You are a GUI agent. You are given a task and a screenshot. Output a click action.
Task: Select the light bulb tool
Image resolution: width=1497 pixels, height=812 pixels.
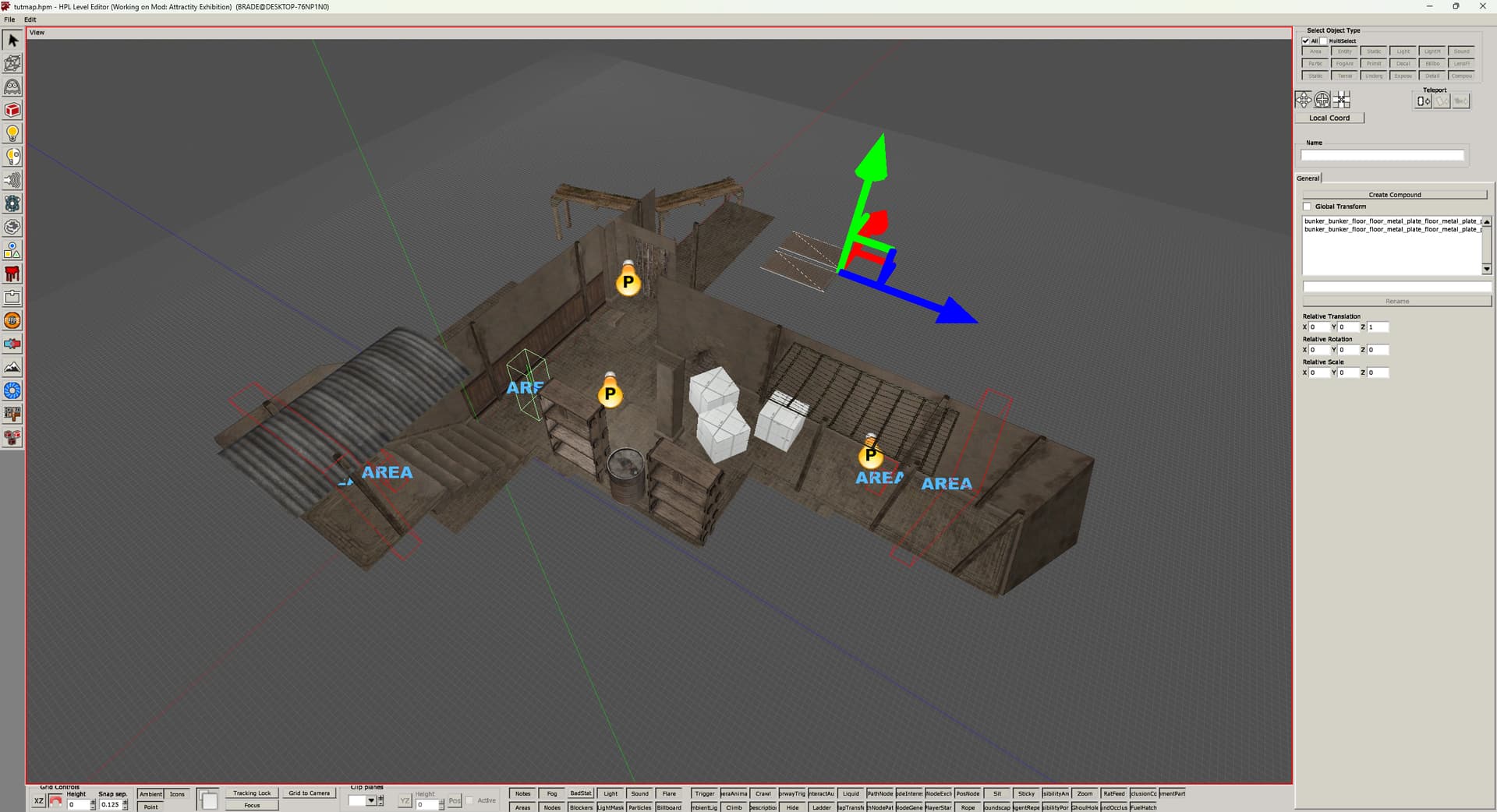(12, 133)
